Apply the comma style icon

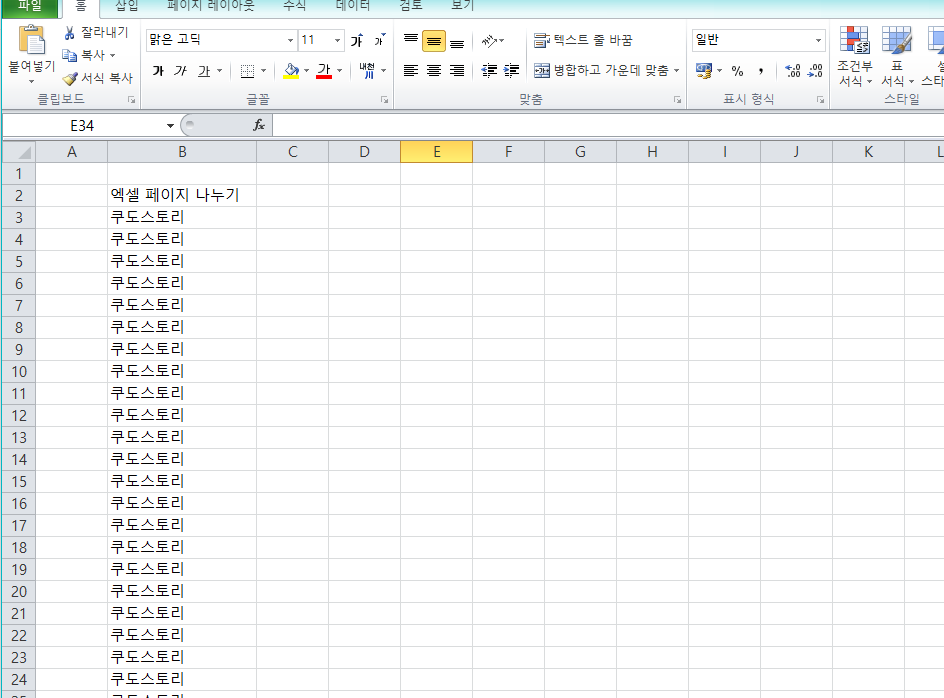pos(761,71)
